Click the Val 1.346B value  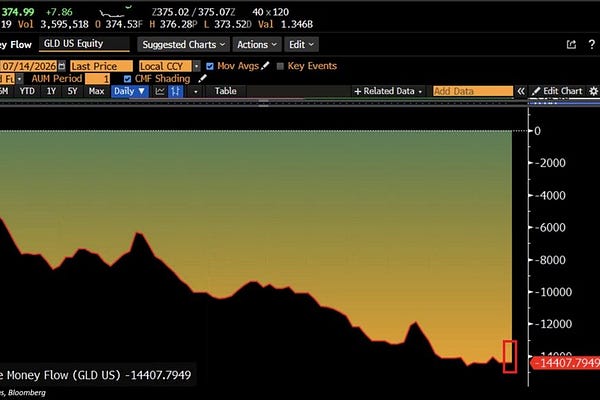pos(285,24)
